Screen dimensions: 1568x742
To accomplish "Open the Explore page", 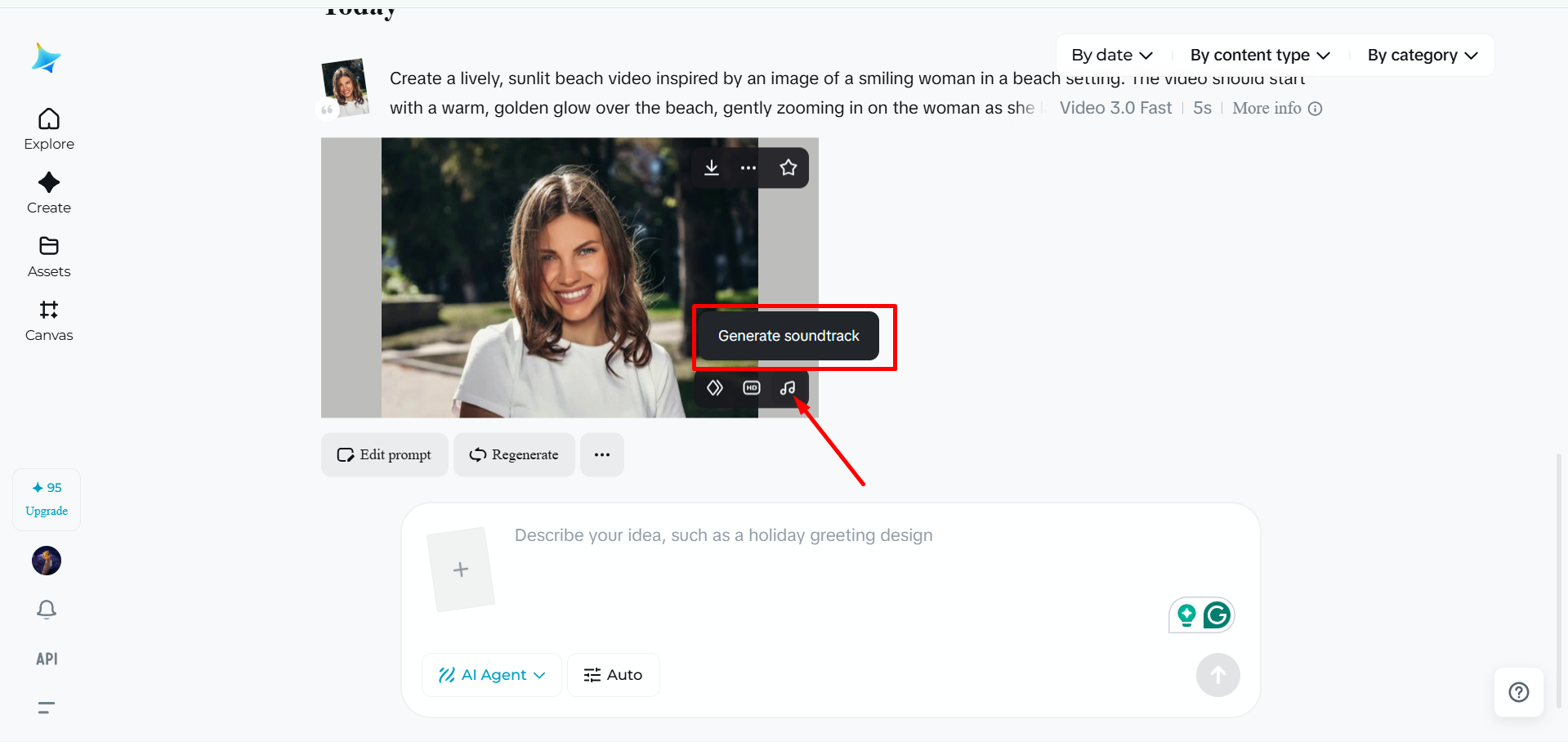I will click(49, 129).
